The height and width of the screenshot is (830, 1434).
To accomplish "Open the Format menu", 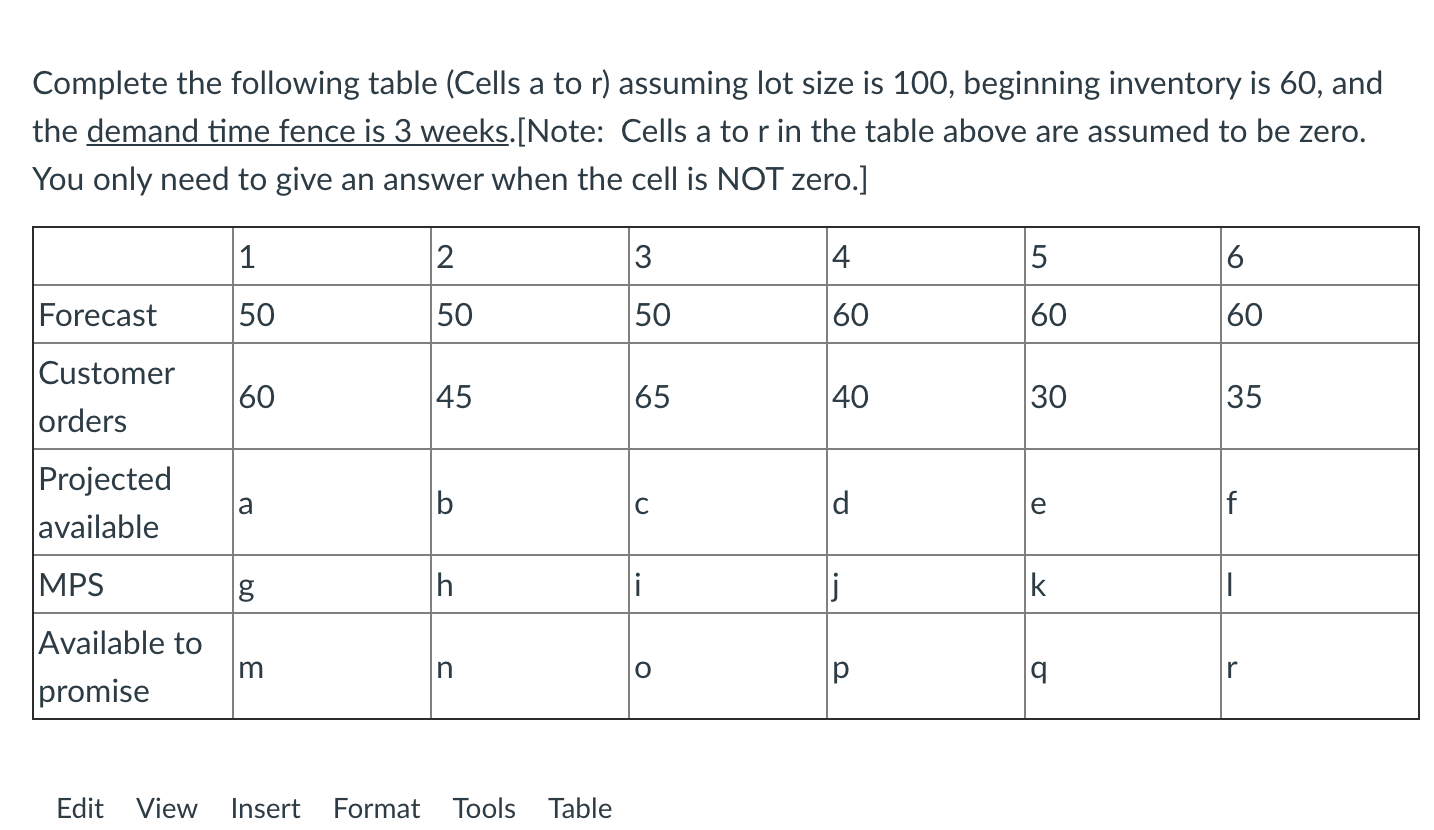I will 375,808.
